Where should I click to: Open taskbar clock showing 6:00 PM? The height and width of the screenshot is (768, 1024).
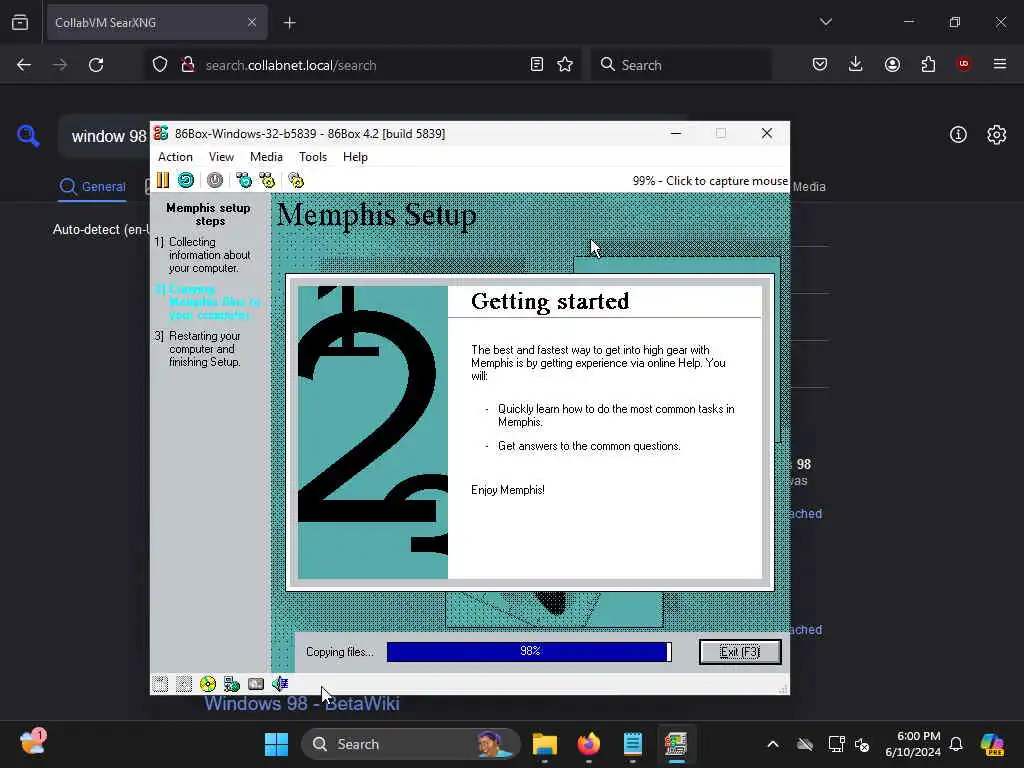pyautogui.click(x=913, y=744)
